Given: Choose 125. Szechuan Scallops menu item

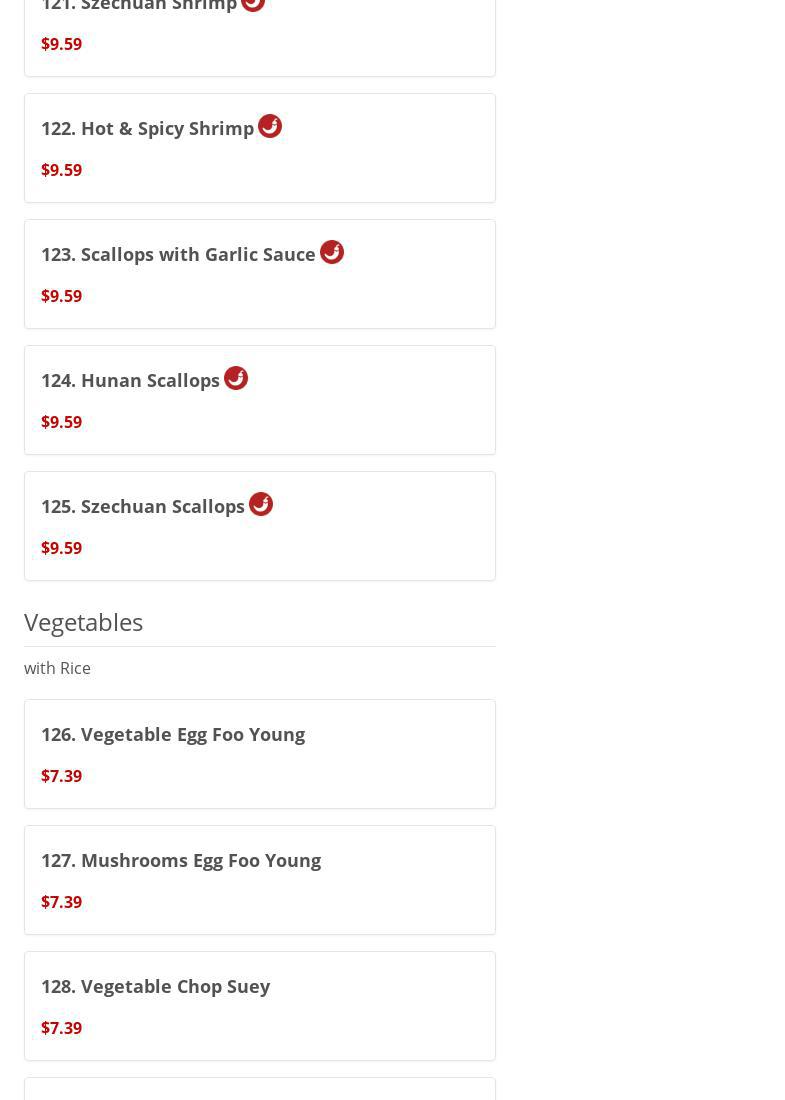Looking at the screenshot, I should click(x=143, y=507).
